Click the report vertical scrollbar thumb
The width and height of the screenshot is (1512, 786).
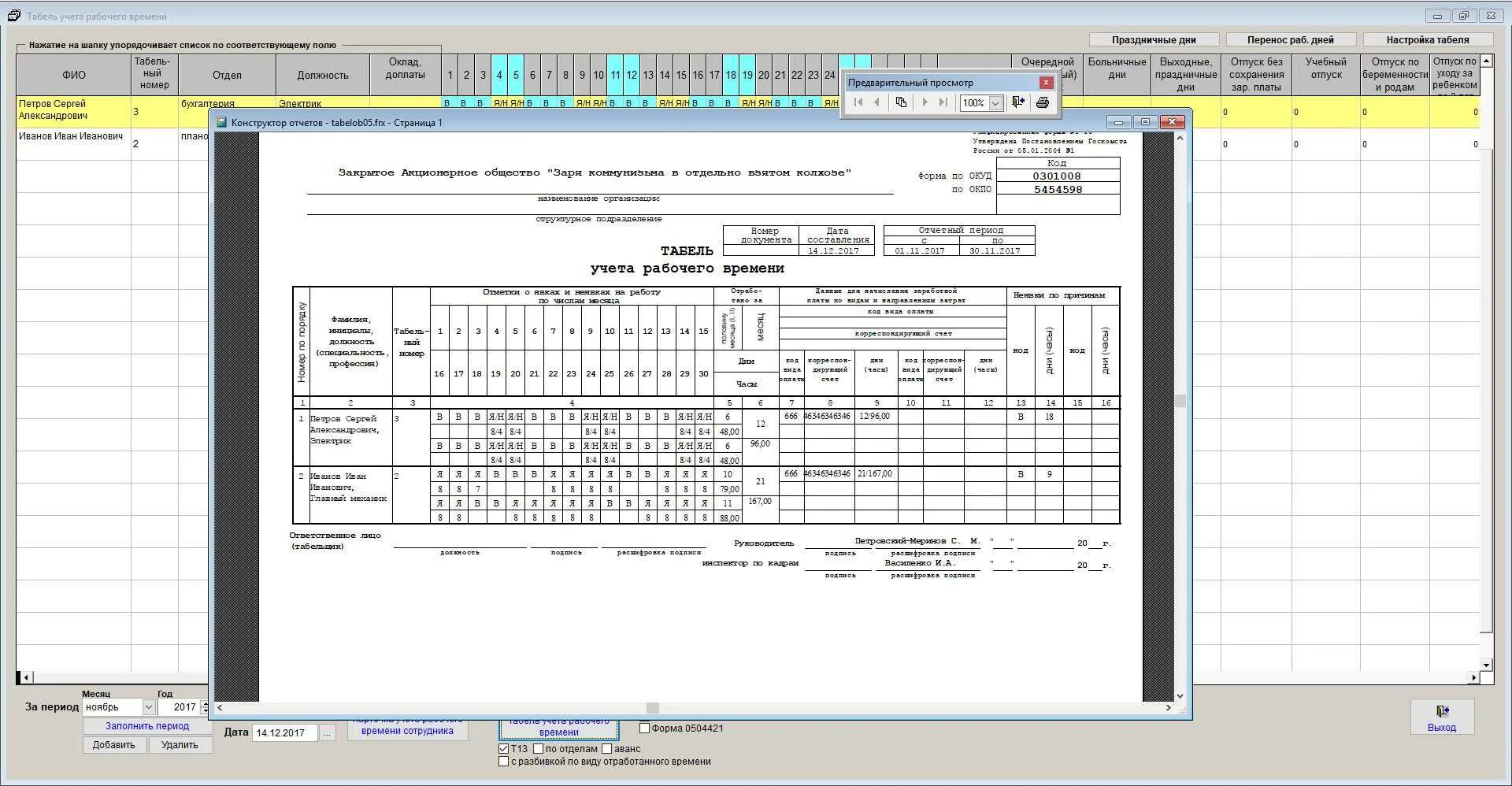coord(1180,401)
